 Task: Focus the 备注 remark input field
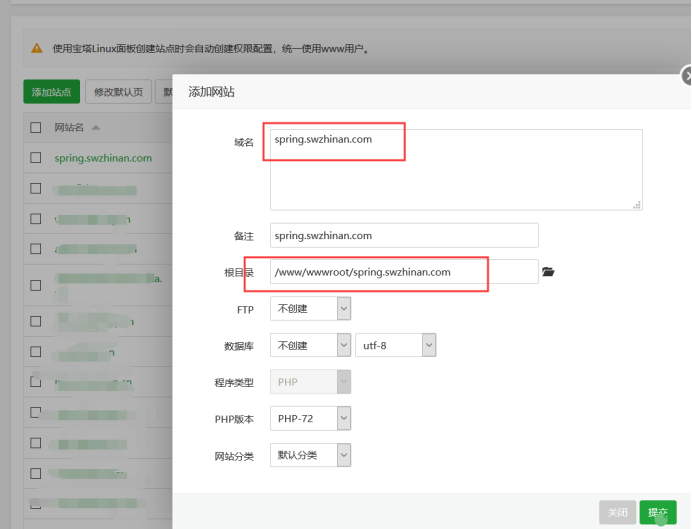click(x=404, y=236)
